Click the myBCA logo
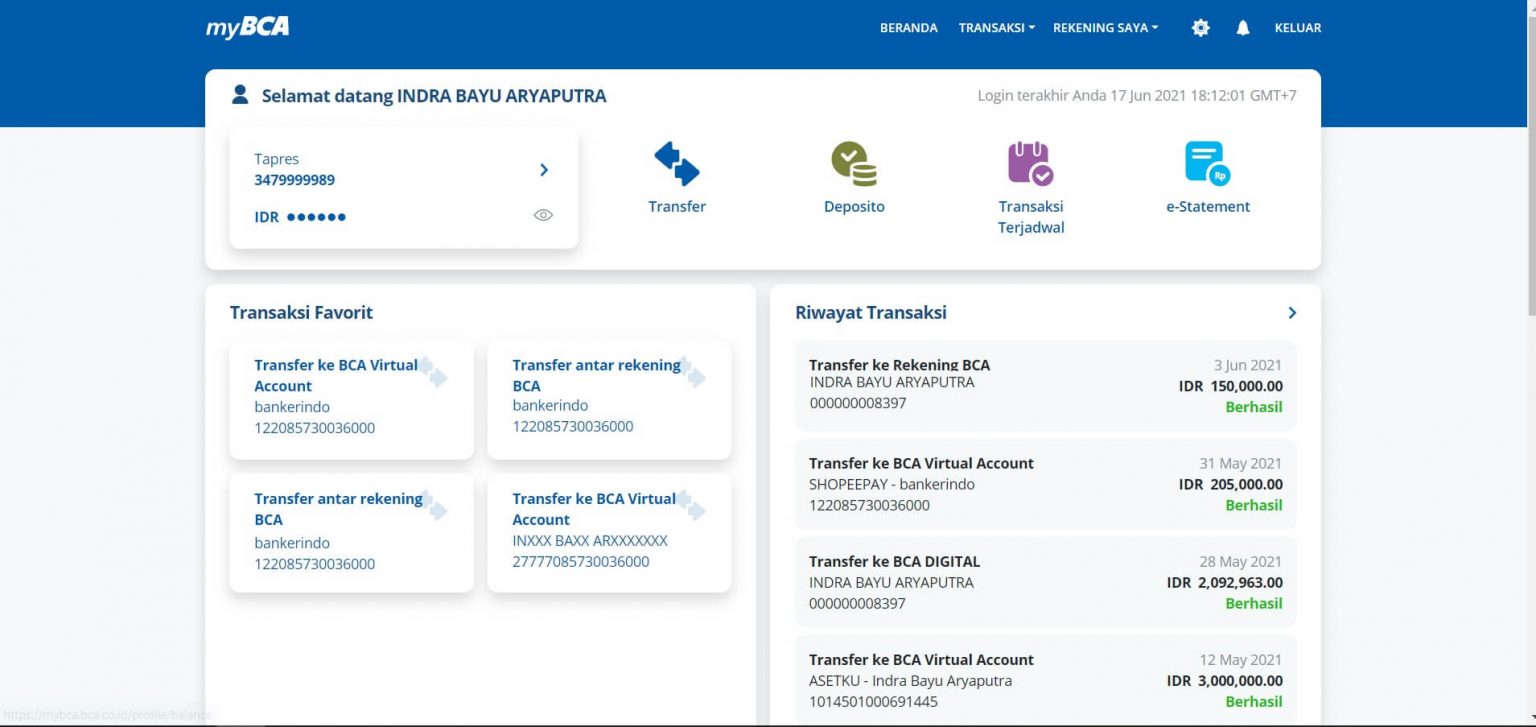The width and height of the screenshot is (1536, 727). 246,26
